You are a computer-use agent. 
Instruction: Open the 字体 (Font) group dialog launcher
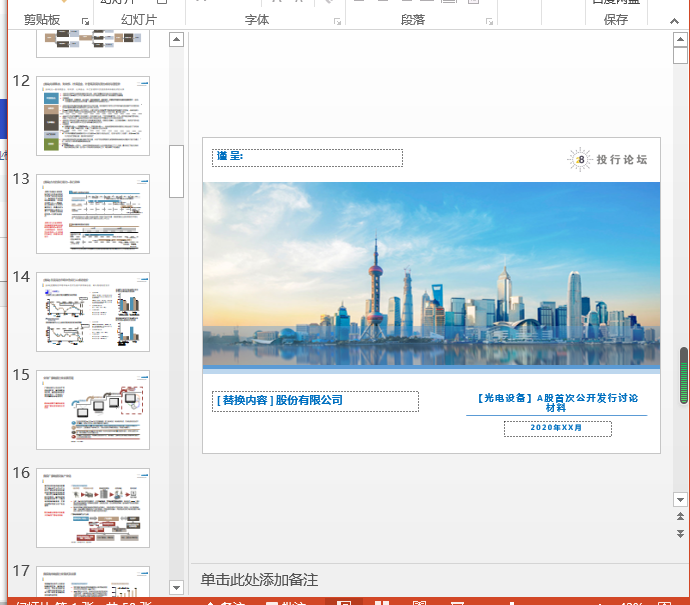(x=336, y=21)
